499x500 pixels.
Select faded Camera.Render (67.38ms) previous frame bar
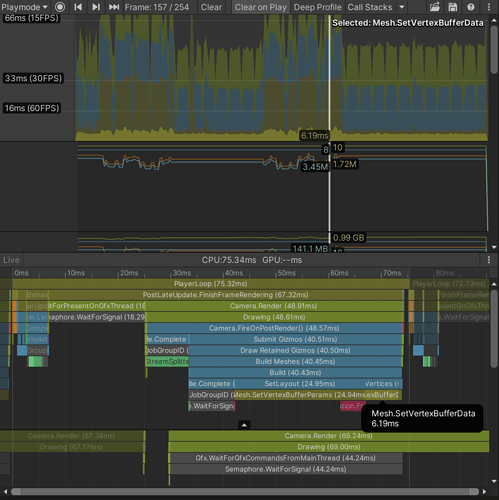point(72,436)
